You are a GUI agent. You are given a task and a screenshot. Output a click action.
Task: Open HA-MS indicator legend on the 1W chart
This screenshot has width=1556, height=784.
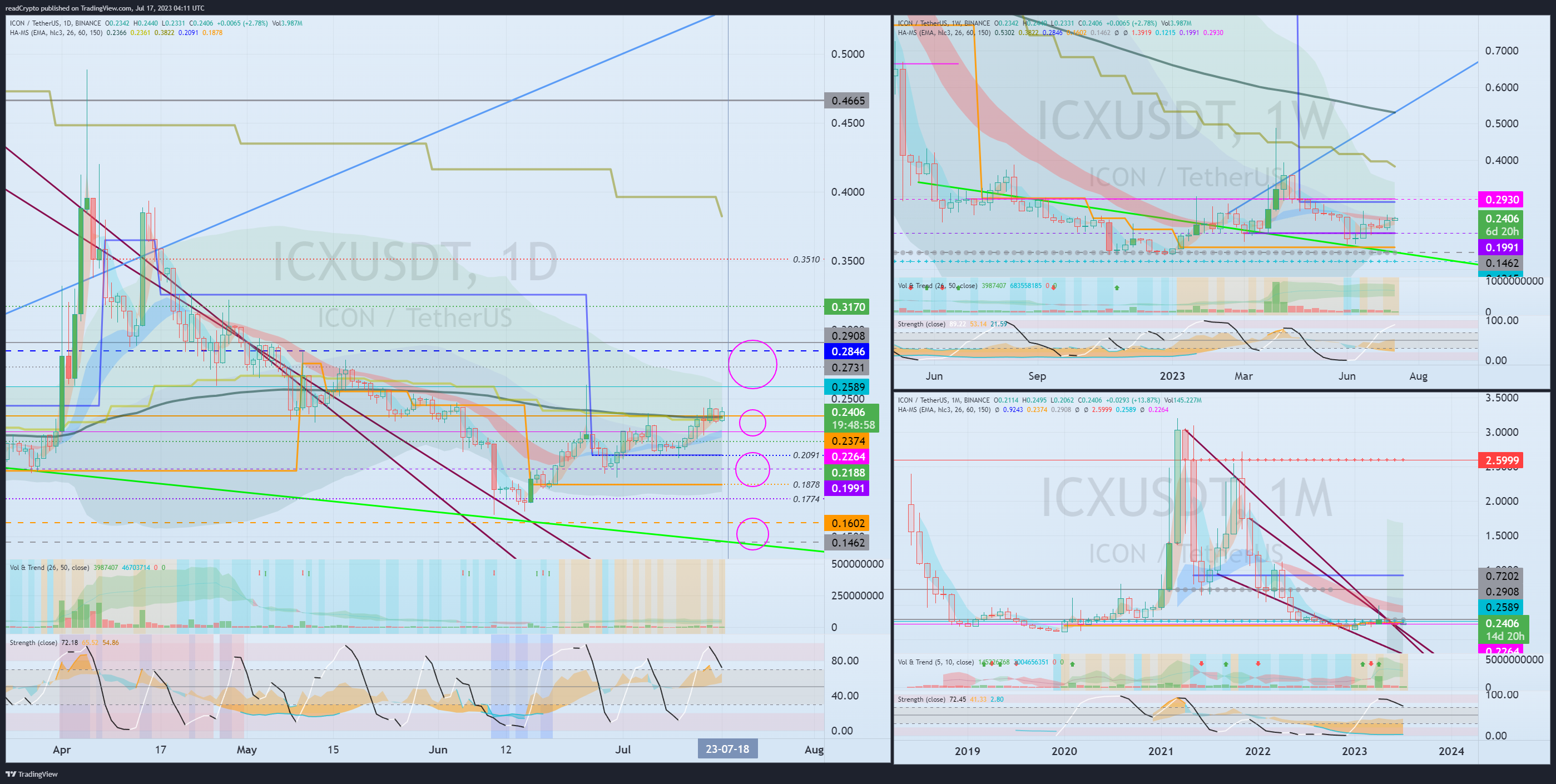click(x=944, y=33)
